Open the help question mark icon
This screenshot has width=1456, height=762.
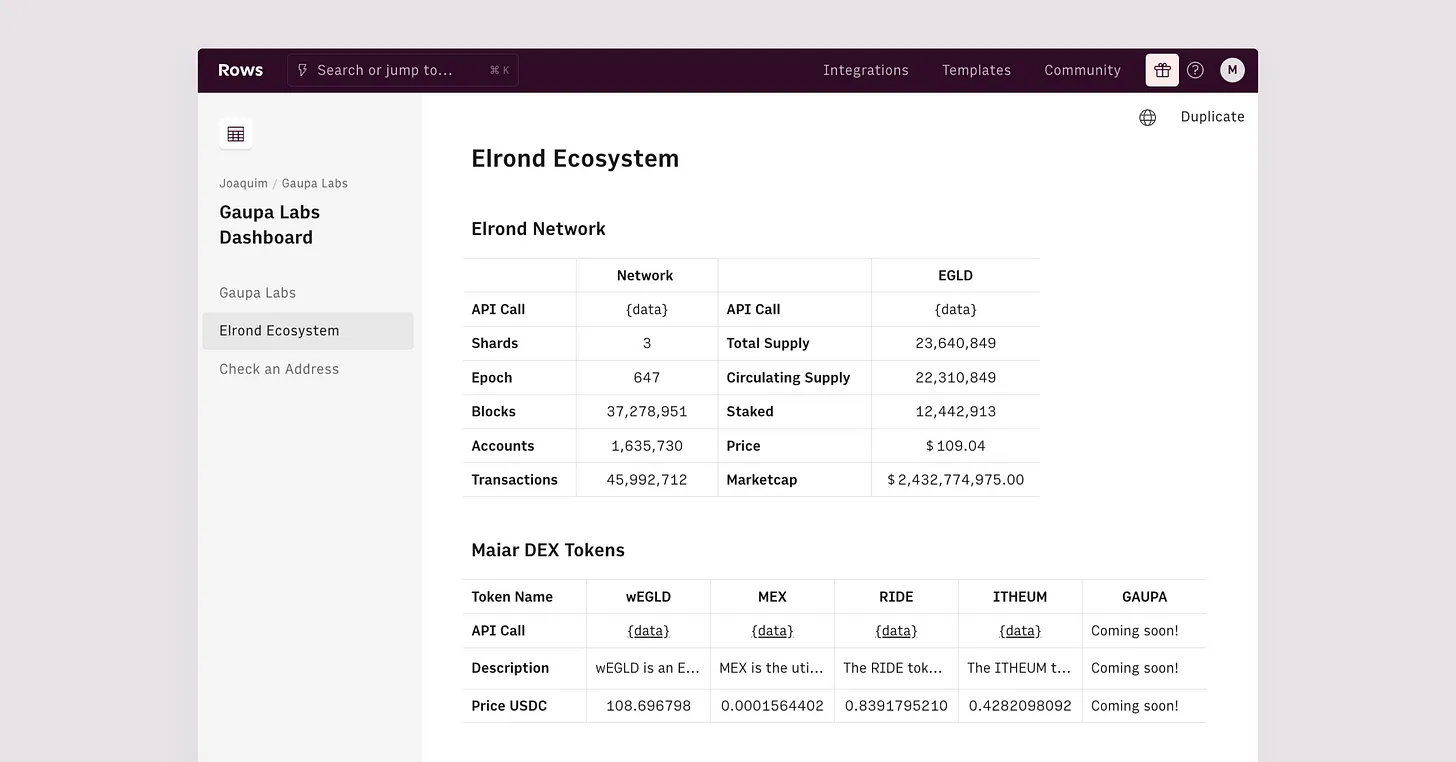click(x=1195, y=70)
